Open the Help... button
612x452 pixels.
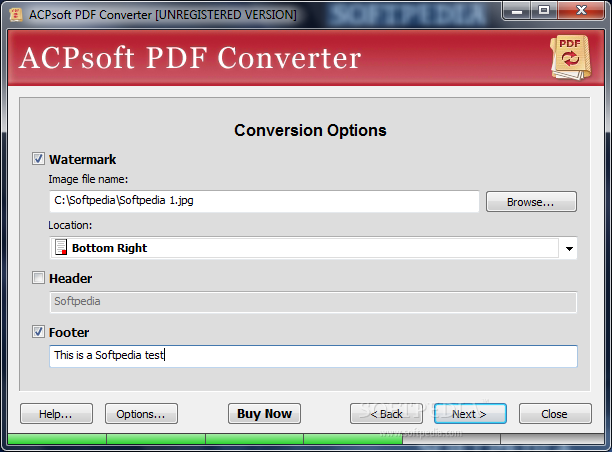(56, 414)
